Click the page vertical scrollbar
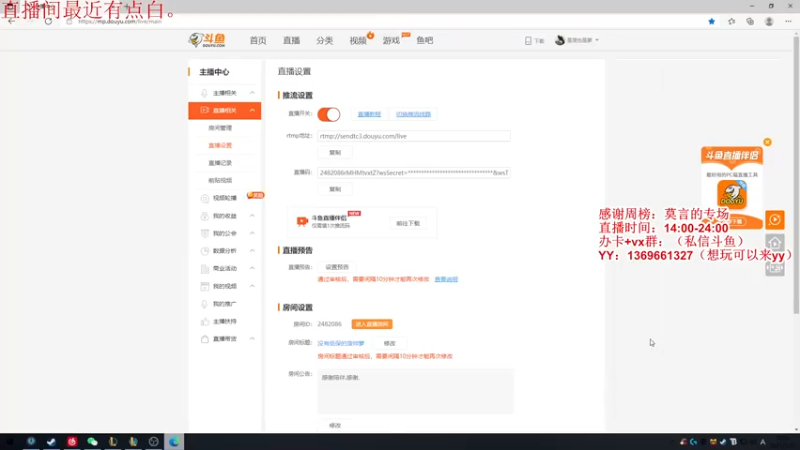800x450 pixels. point(796,173)
